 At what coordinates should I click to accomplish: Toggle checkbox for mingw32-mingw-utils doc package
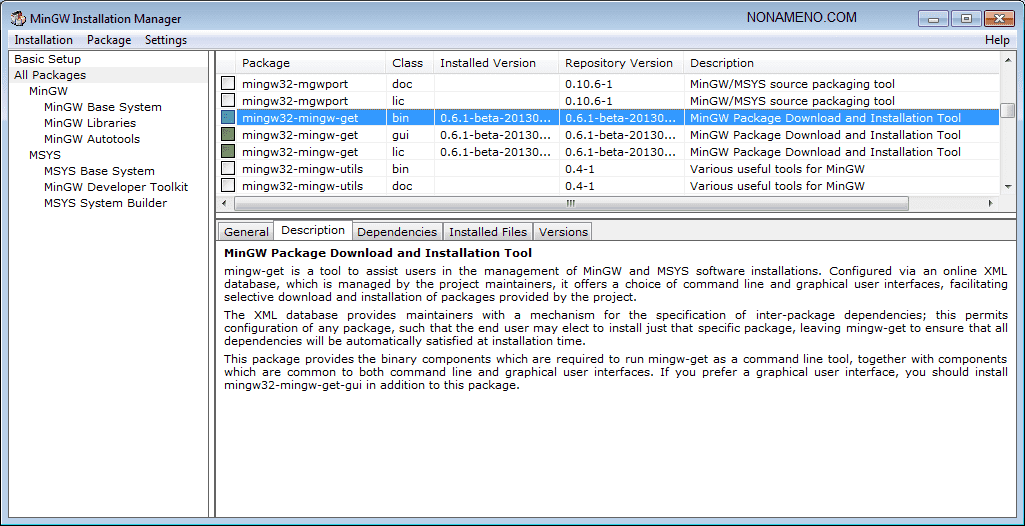pyautogui.click(x=228, y=186)
